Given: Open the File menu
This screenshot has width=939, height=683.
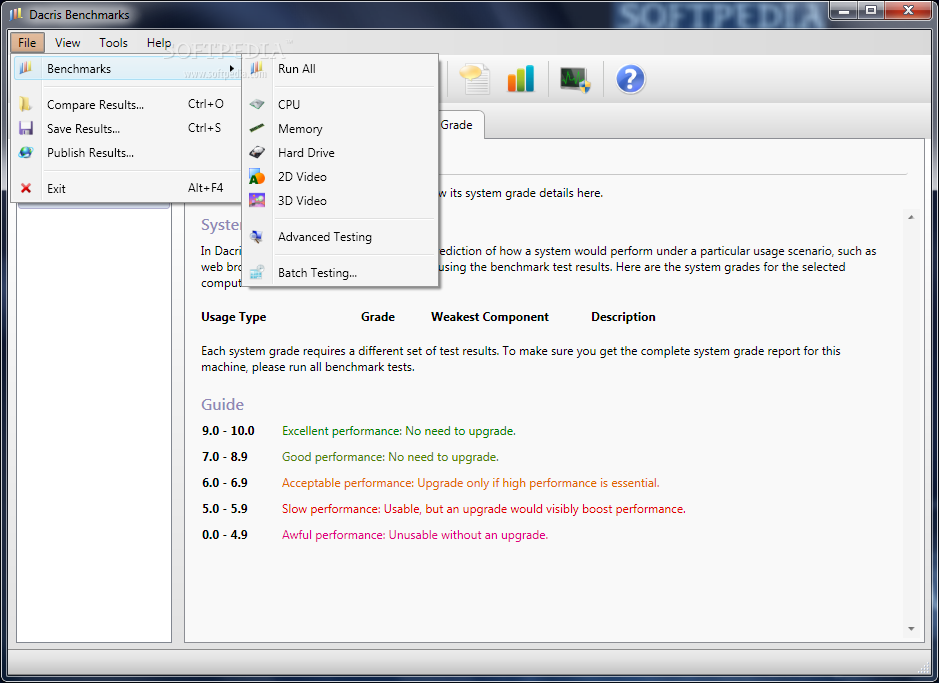Looking at the screenshot, I should tap(27, 43).
